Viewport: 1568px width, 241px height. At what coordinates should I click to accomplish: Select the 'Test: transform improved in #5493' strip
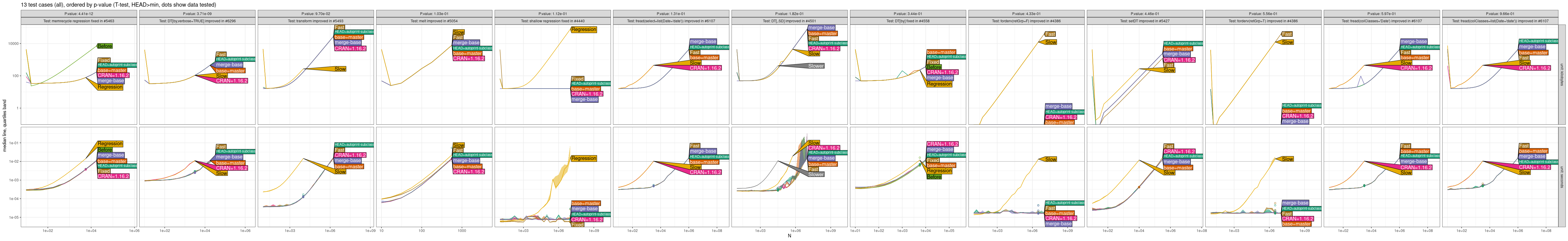point(316,21)
